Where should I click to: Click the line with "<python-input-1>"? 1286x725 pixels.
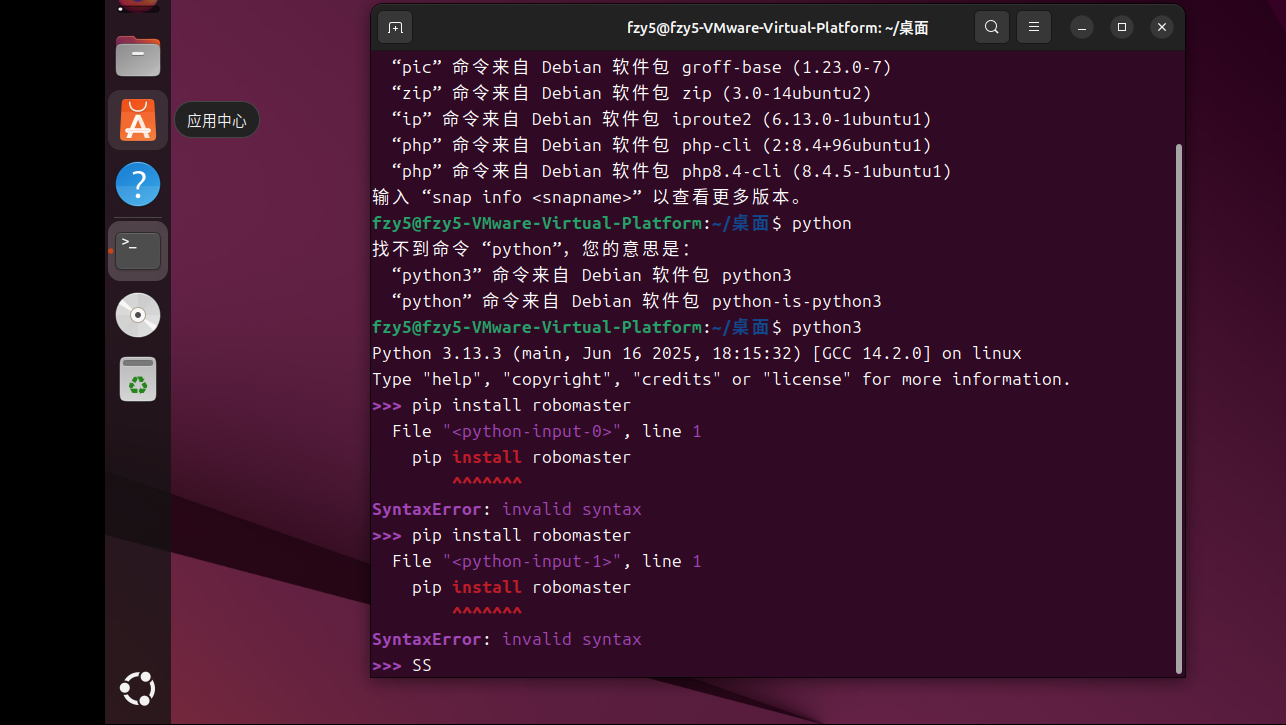pos(546,562)
